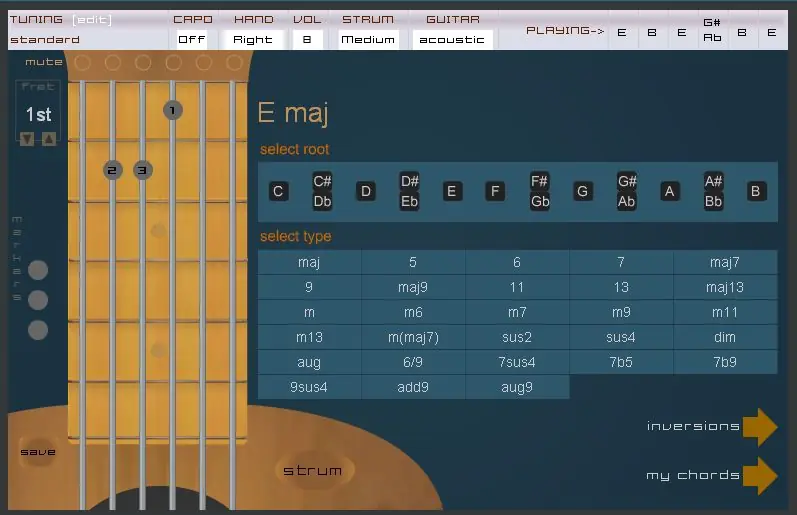The height and width of the screenshot is (515, 797).
Task: Toggle mute circle for third string
Action: click(143, 63)
